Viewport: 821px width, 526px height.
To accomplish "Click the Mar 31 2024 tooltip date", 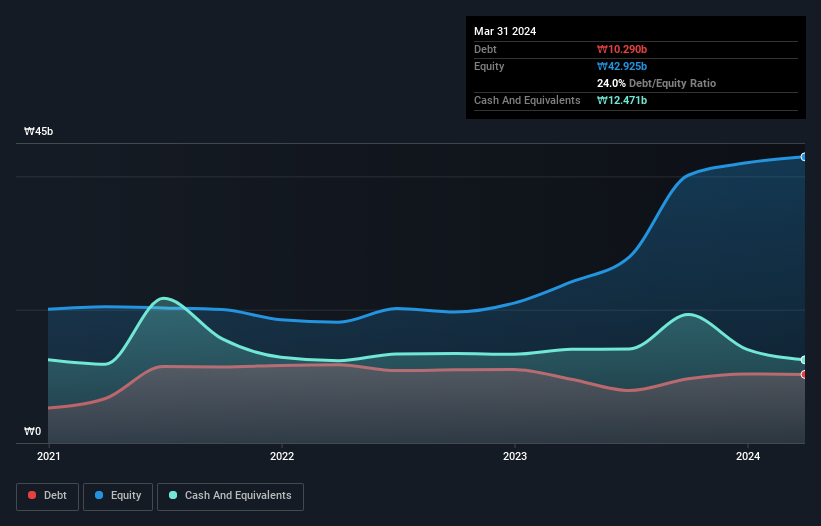I will 505,31.
